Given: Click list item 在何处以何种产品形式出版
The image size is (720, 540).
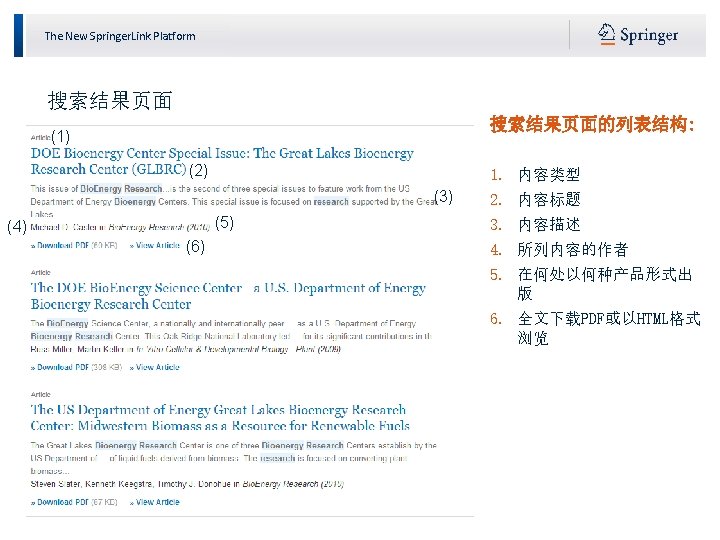Looking at the screenshot, I should 605,284.
